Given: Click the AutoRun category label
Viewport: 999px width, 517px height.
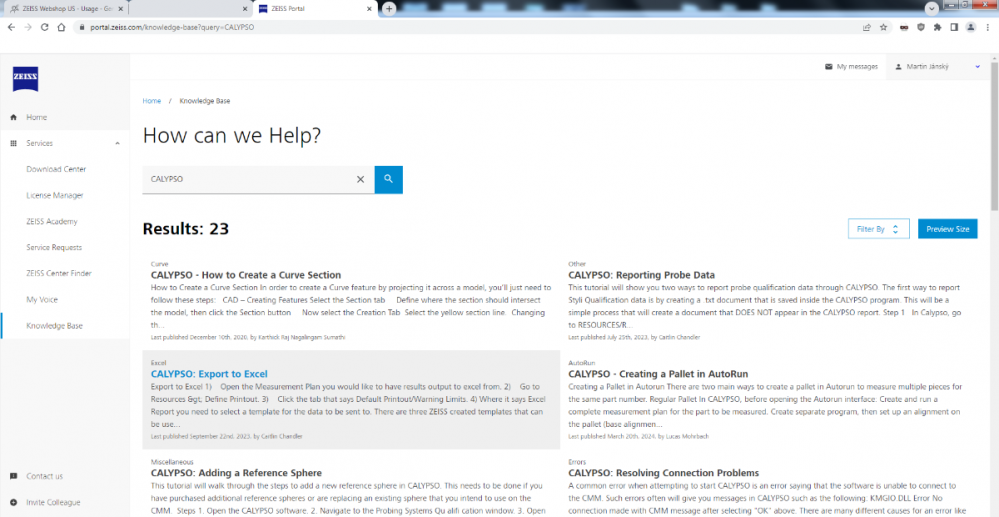Looking at the screenshot, I should click(582, 363).
